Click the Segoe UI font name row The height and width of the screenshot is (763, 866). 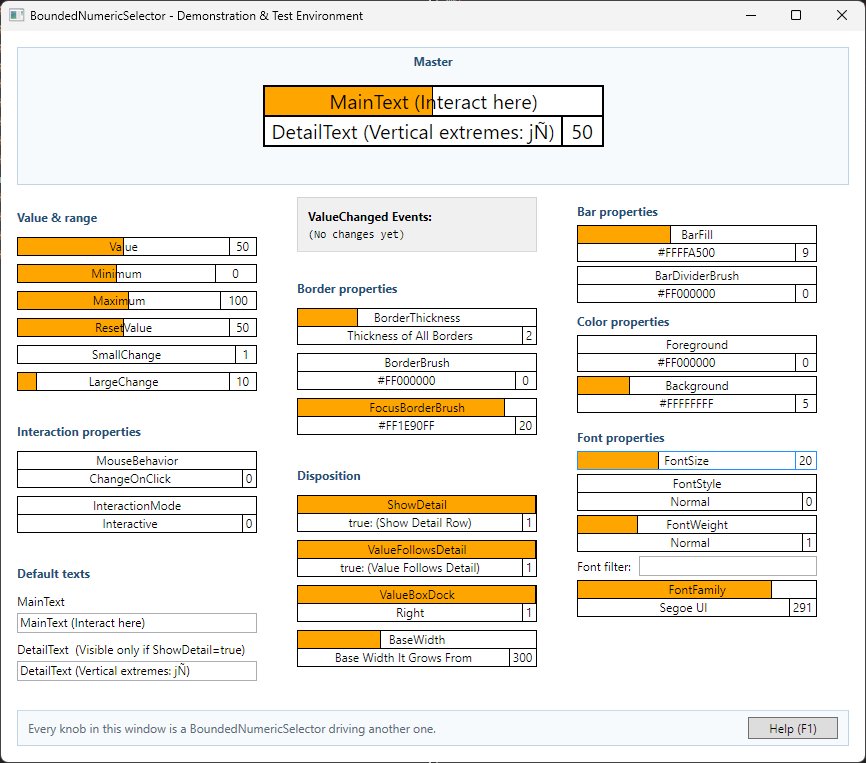pyautogui.click(x=683, y=608)
